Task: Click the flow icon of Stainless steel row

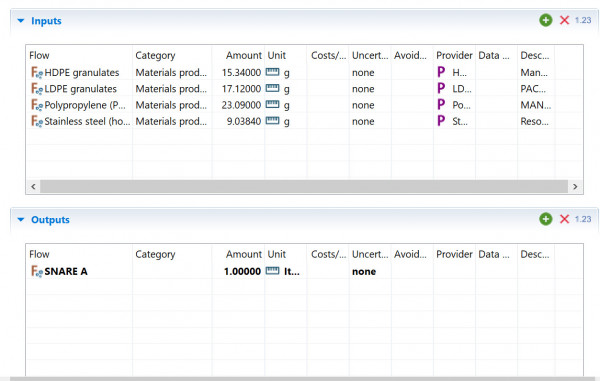Action: pos(37,121)
